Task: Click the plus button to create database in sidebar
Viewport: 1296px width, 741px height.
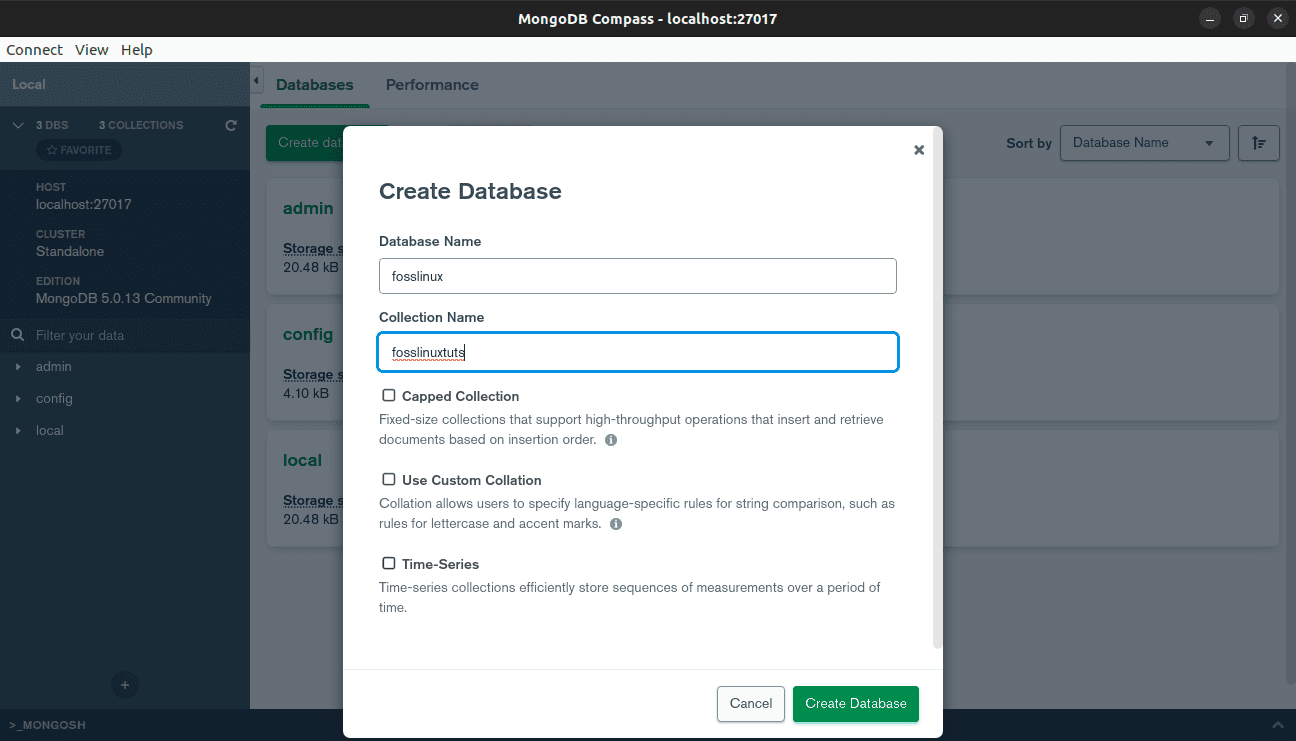Action: [125, 686]
